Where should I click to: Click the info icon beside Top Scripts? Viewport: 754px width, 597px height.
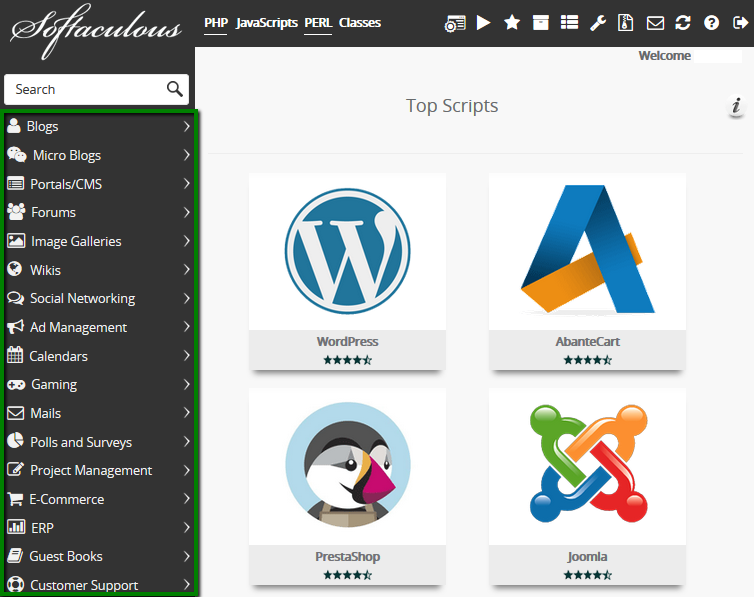point(736,106)
